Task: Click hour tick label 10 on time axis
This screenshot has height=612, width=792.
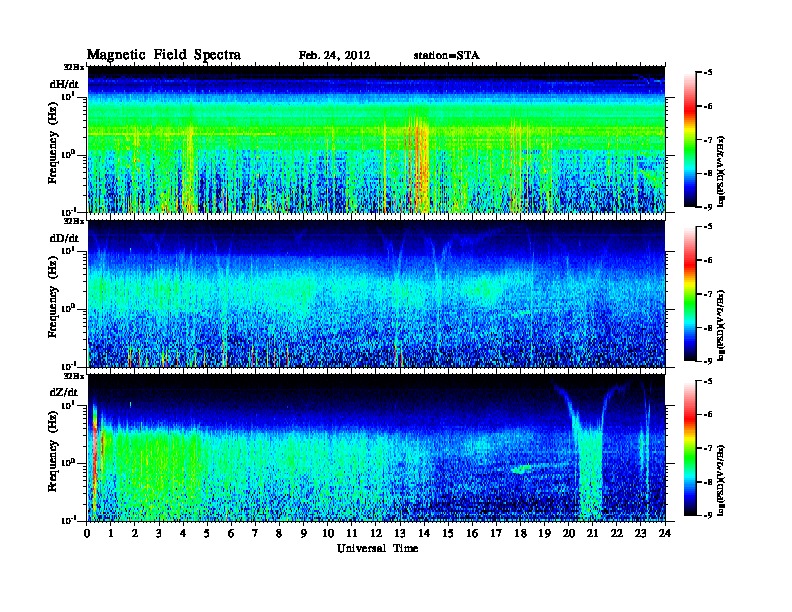Action: (328, 534)
